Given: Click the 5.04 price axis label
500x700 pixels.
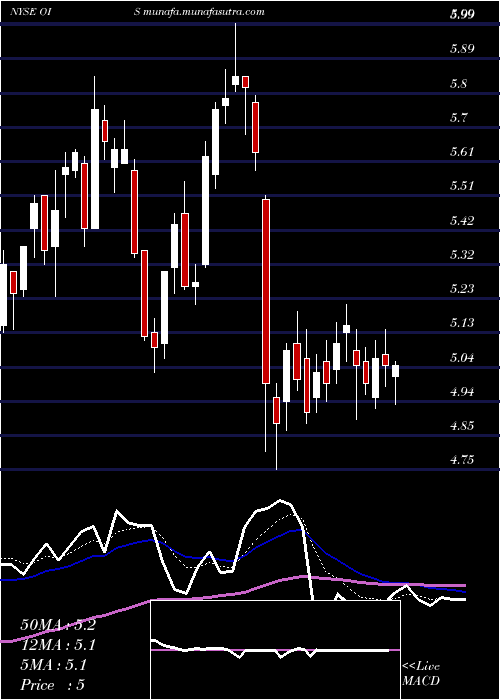Looking at the screenshot, I should (462, 357).
